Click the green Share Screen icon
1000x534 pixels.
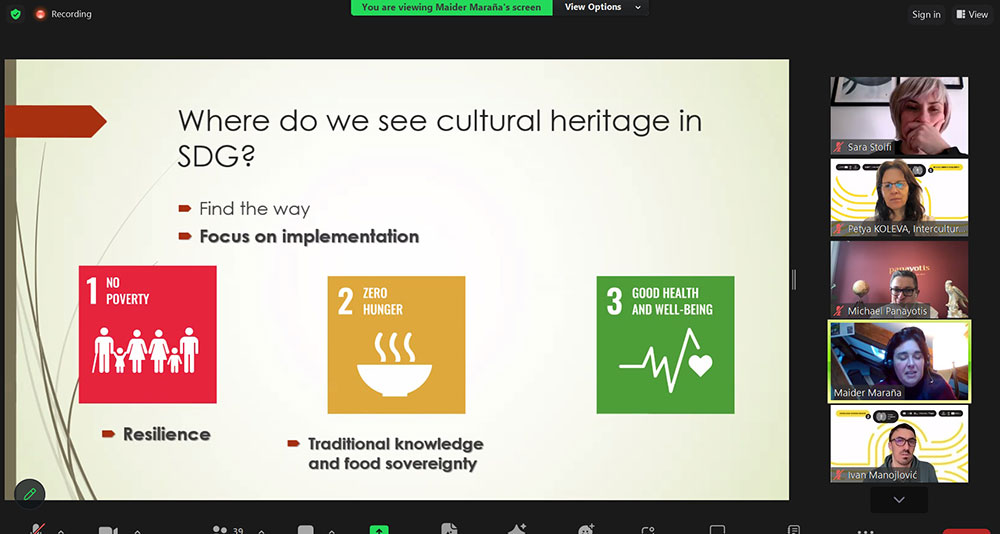pos(379,529)
